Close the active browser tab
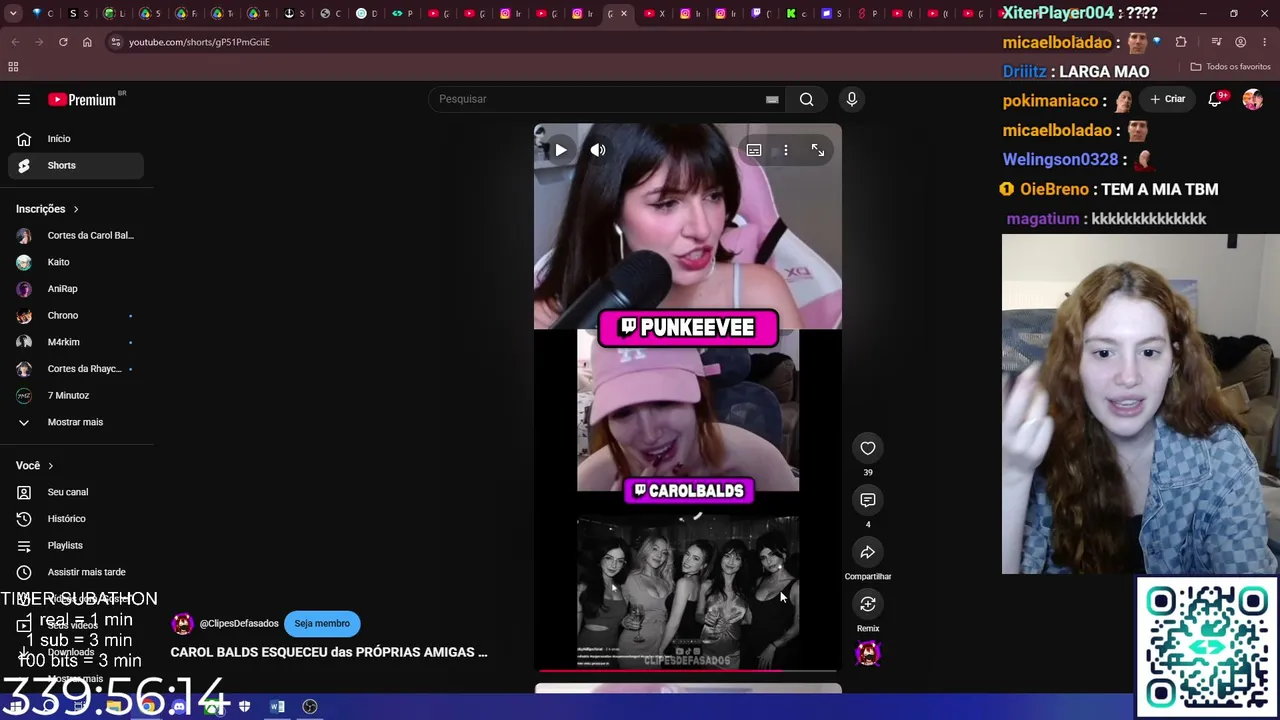The image size is (1280, 720). click(x=624, y=14)
